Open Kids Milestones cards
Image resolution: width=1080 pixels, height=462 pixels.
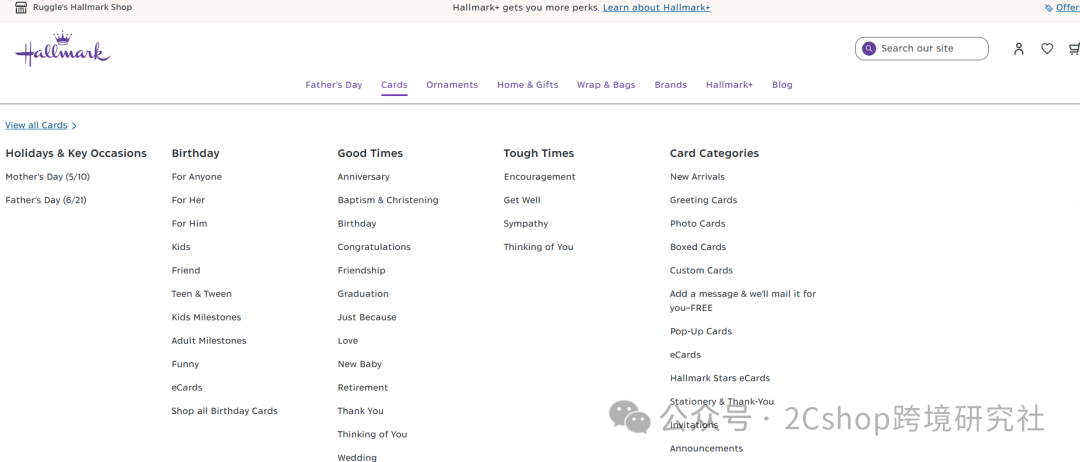pos(206,317)
